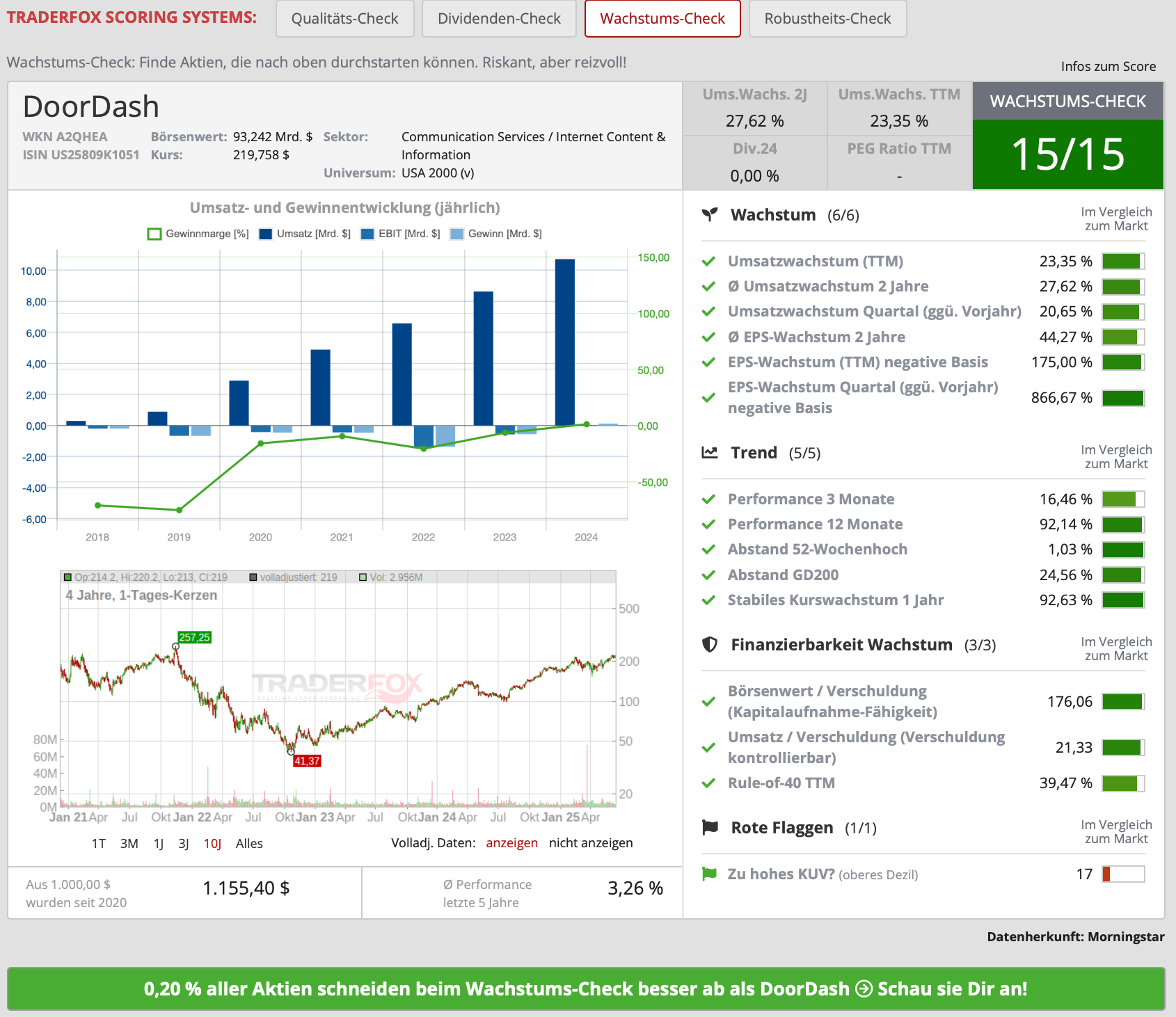The height and width of the screenshot is (1017, 1176).
Task: Click the checkmark next to Abstand GD200
Action: (709, 575)
